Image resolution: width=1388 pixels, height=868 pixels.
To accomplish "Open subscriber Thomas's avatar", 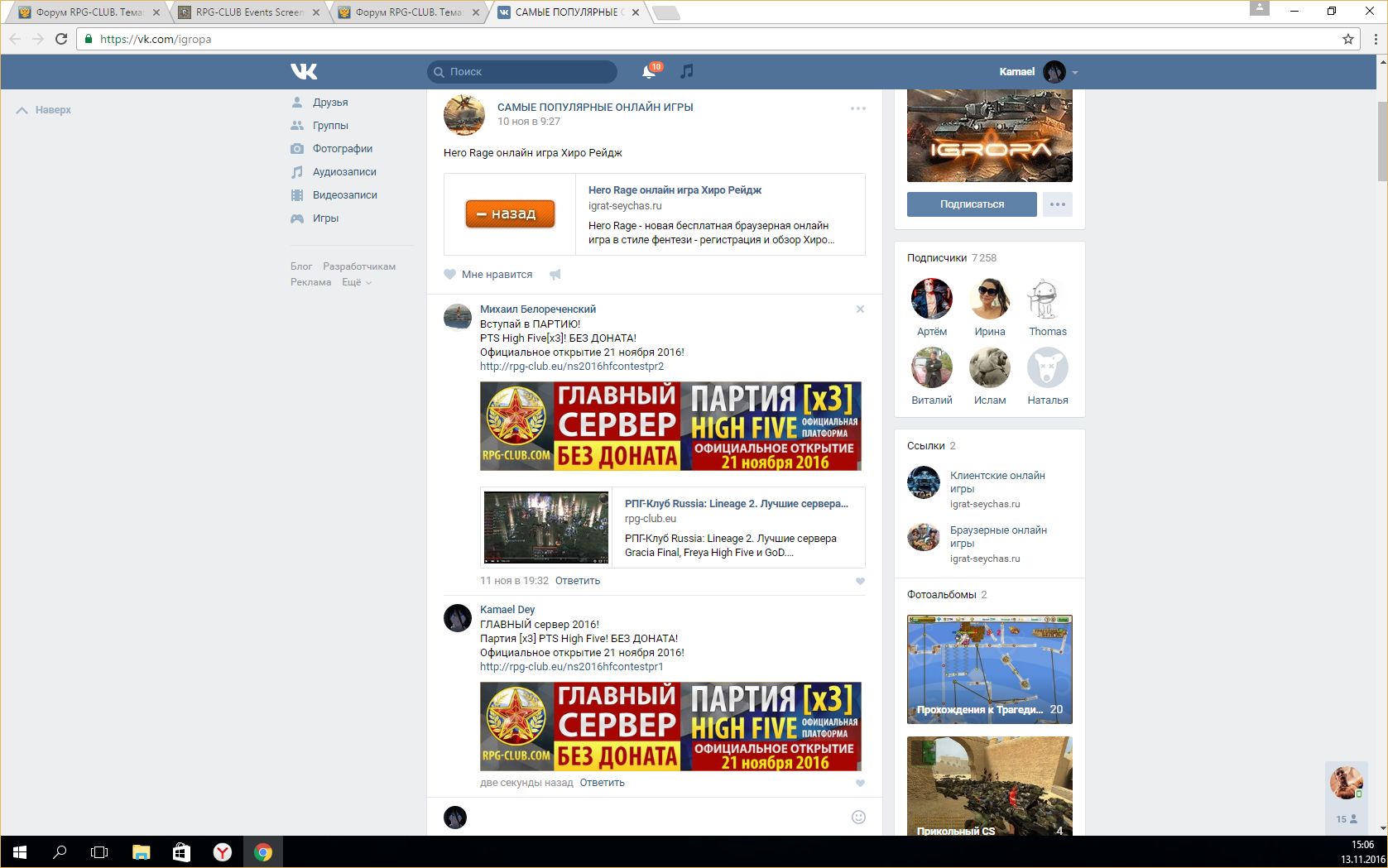I will (x=1048, y=299).
